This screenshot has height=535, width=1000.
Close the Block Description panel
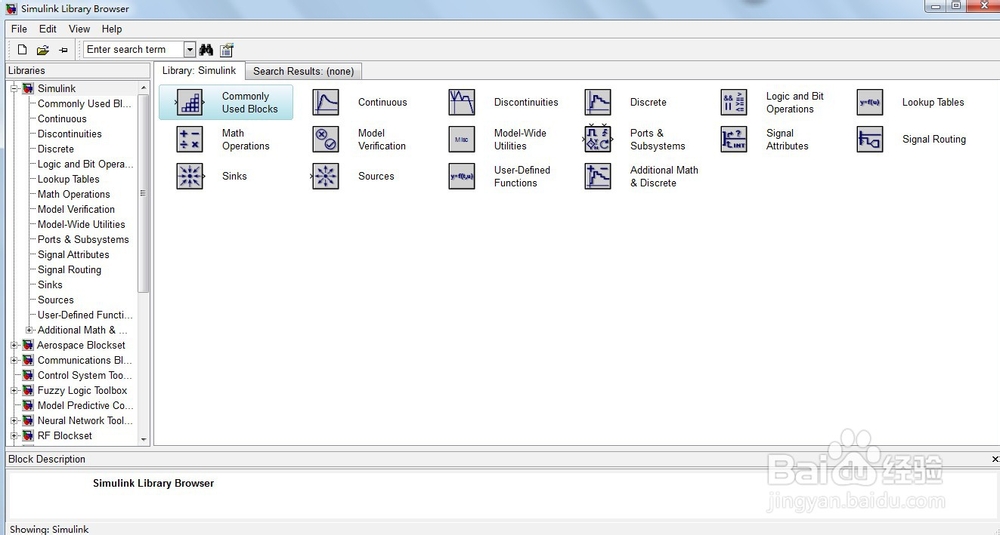(x=995, y=459)
